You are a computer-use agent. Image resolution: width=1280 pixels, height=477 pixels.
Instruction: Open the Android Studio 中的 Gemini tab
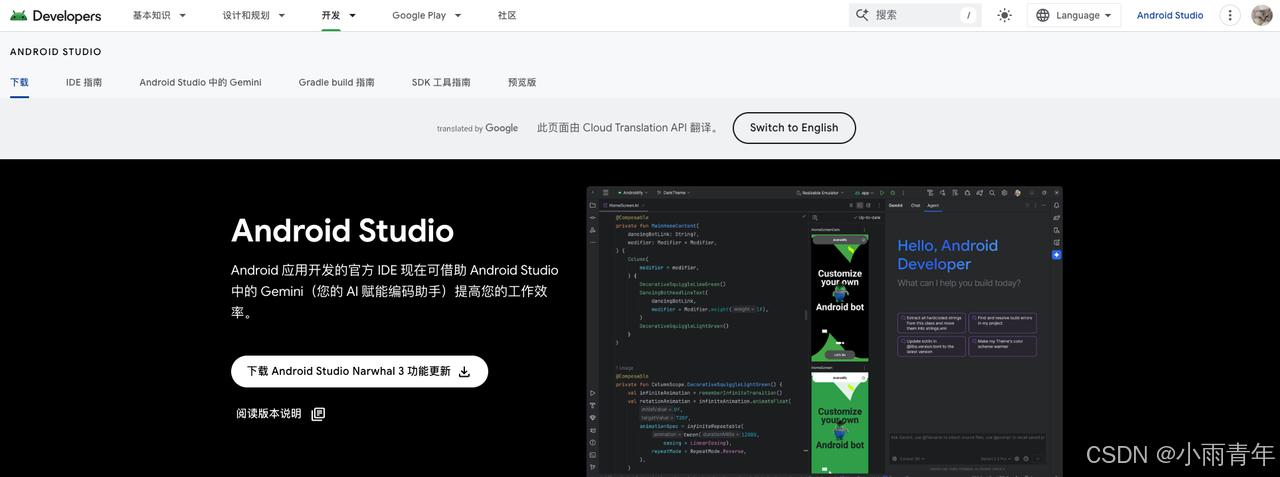[200, 82]
